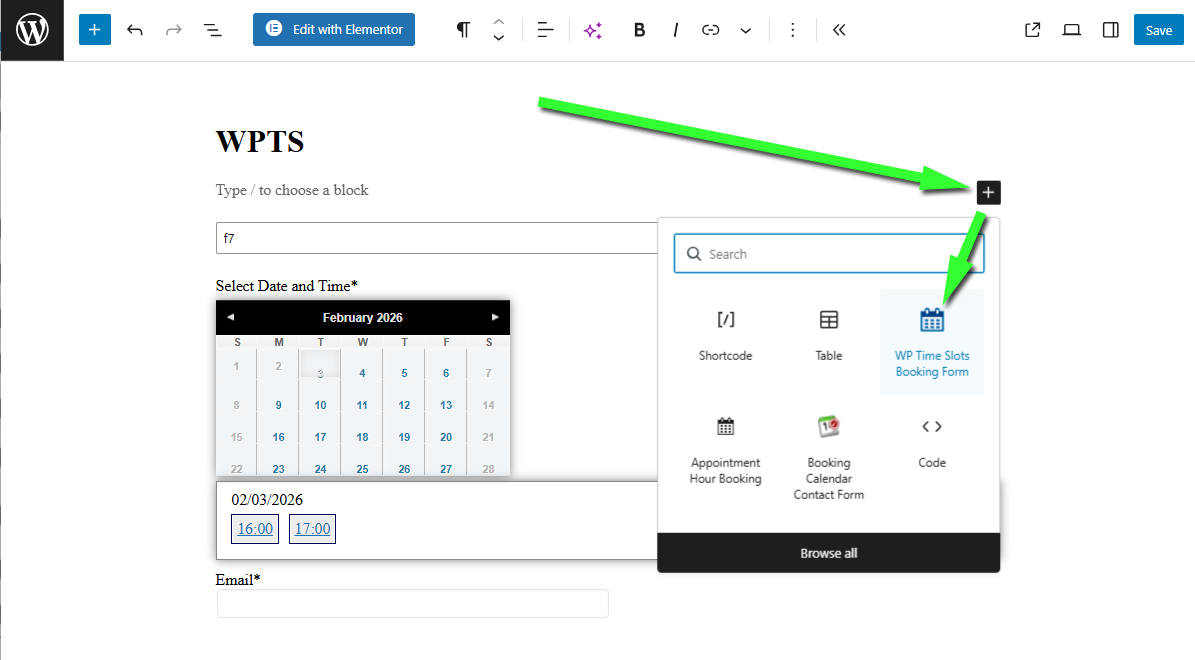This screenshot has width=1195, height=660.
Task: Open text alignment options
Action: 545,30
